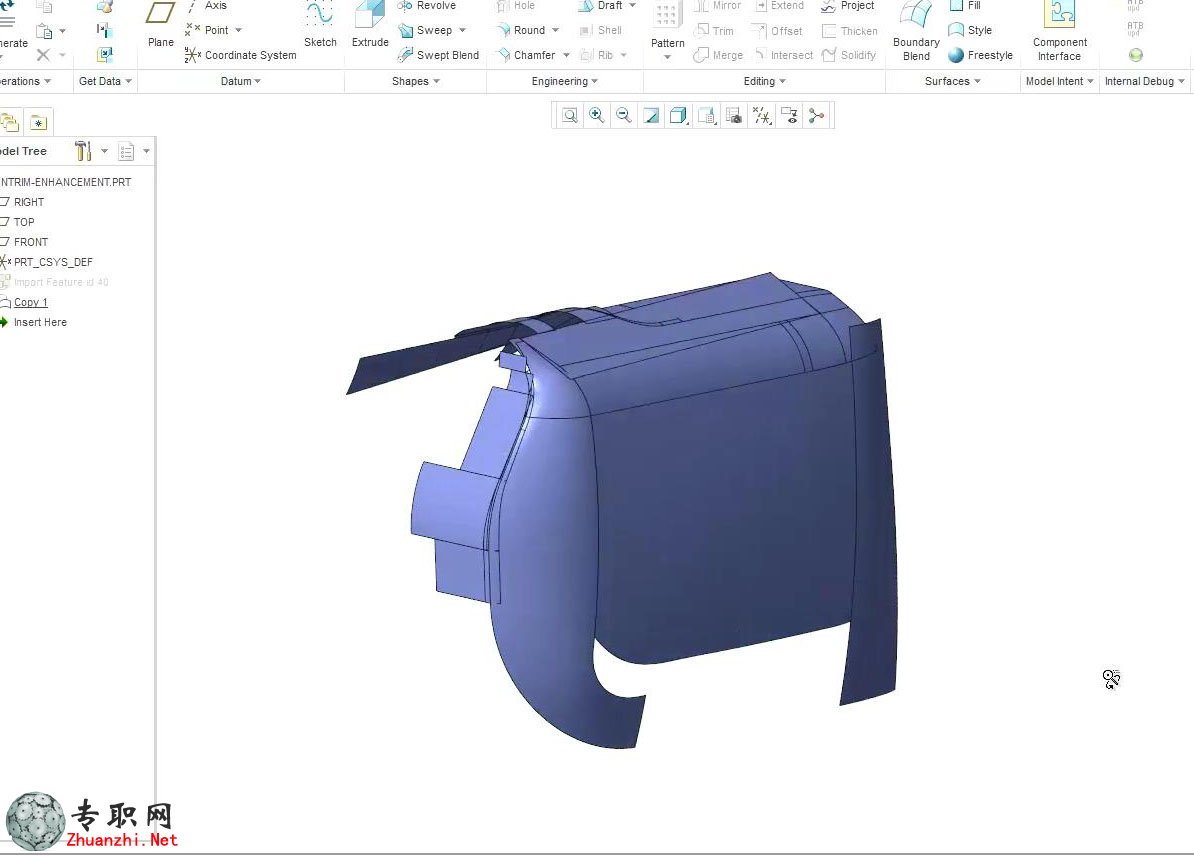Switch to the Favorites tab icon
The width and height of the screenshot is (1194, 856).
click(x=38, y=122)
